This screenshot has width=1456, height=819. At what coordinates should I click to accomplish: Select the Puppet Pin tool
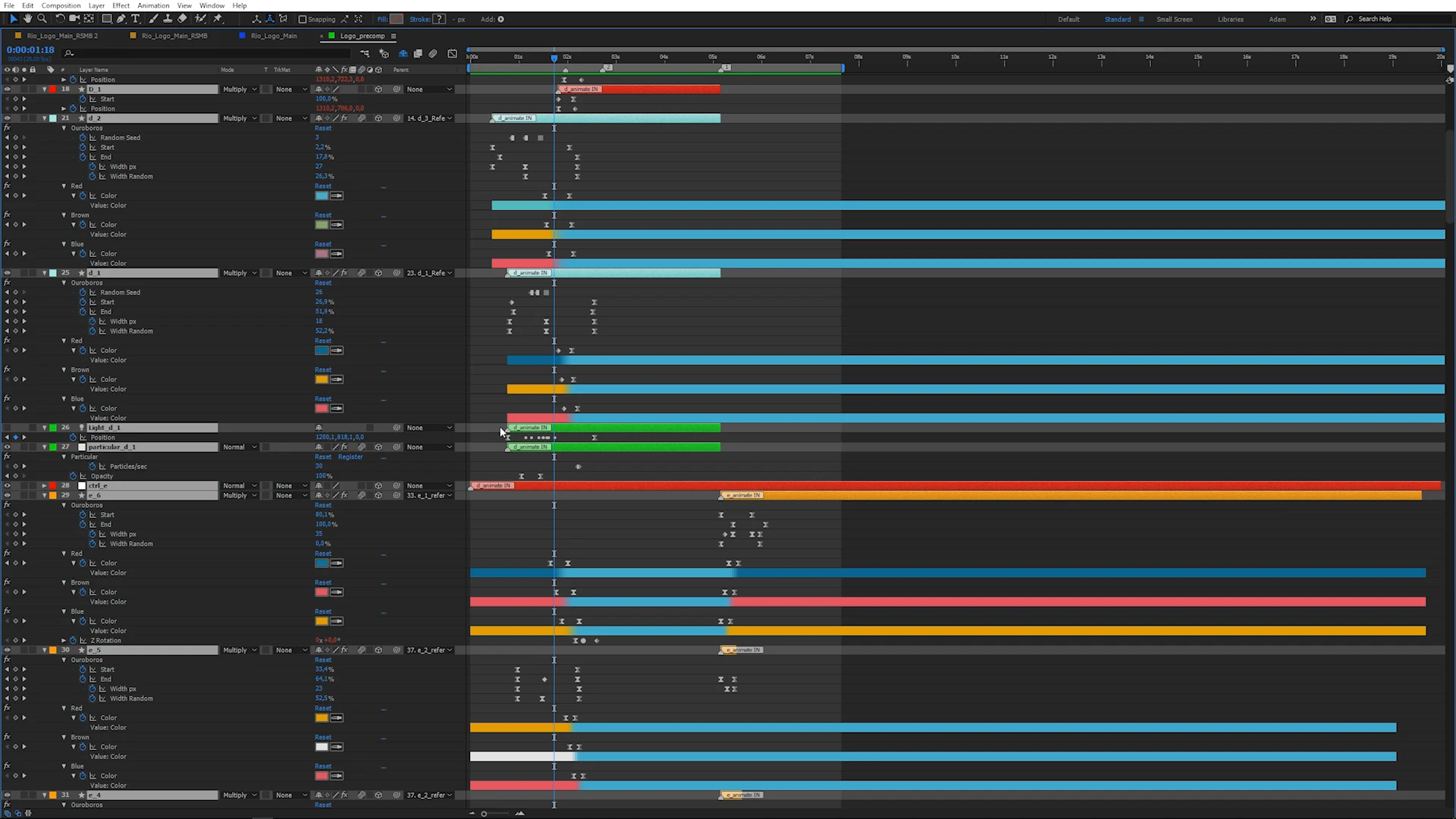[218, 19]
